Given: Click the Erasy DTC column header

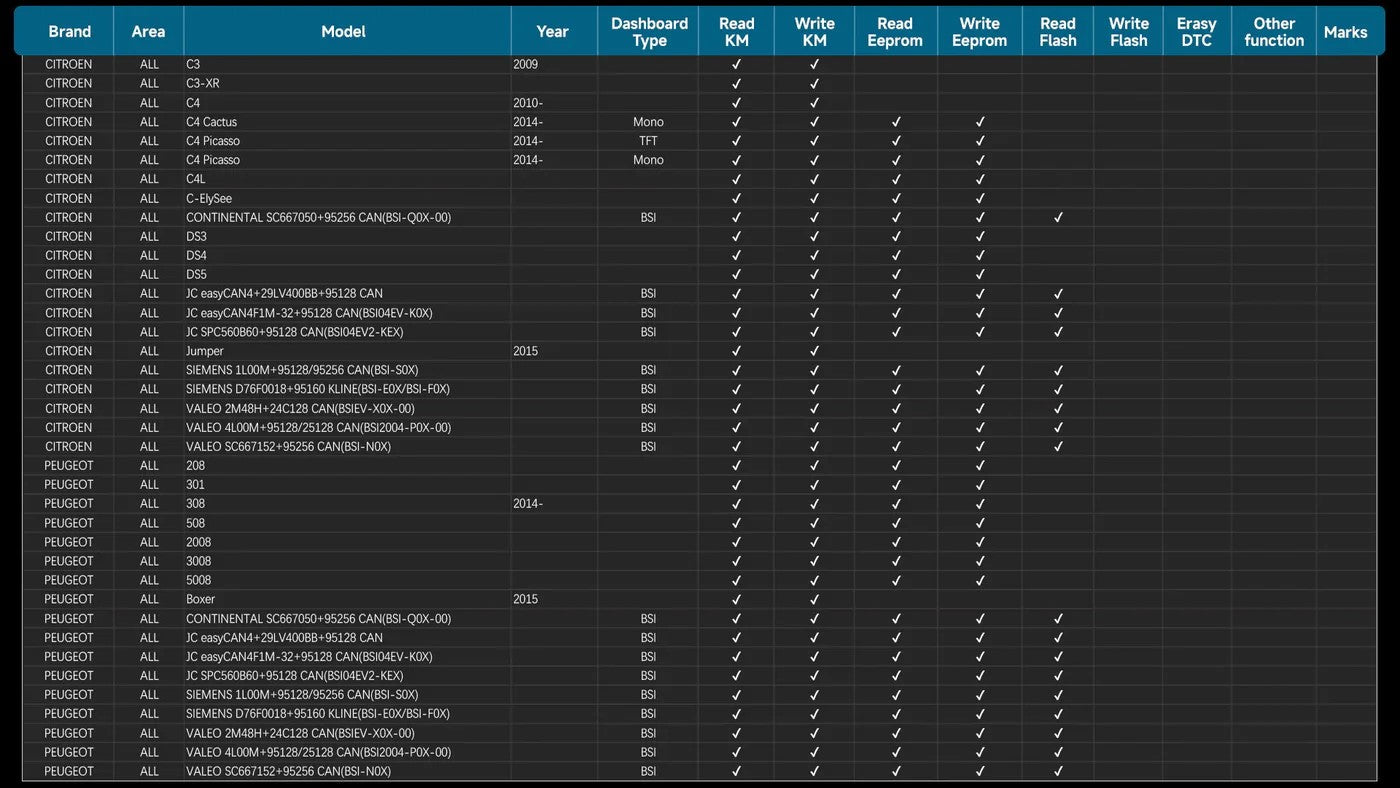Looking at the screenshot, I should [x=1197, y=32].
